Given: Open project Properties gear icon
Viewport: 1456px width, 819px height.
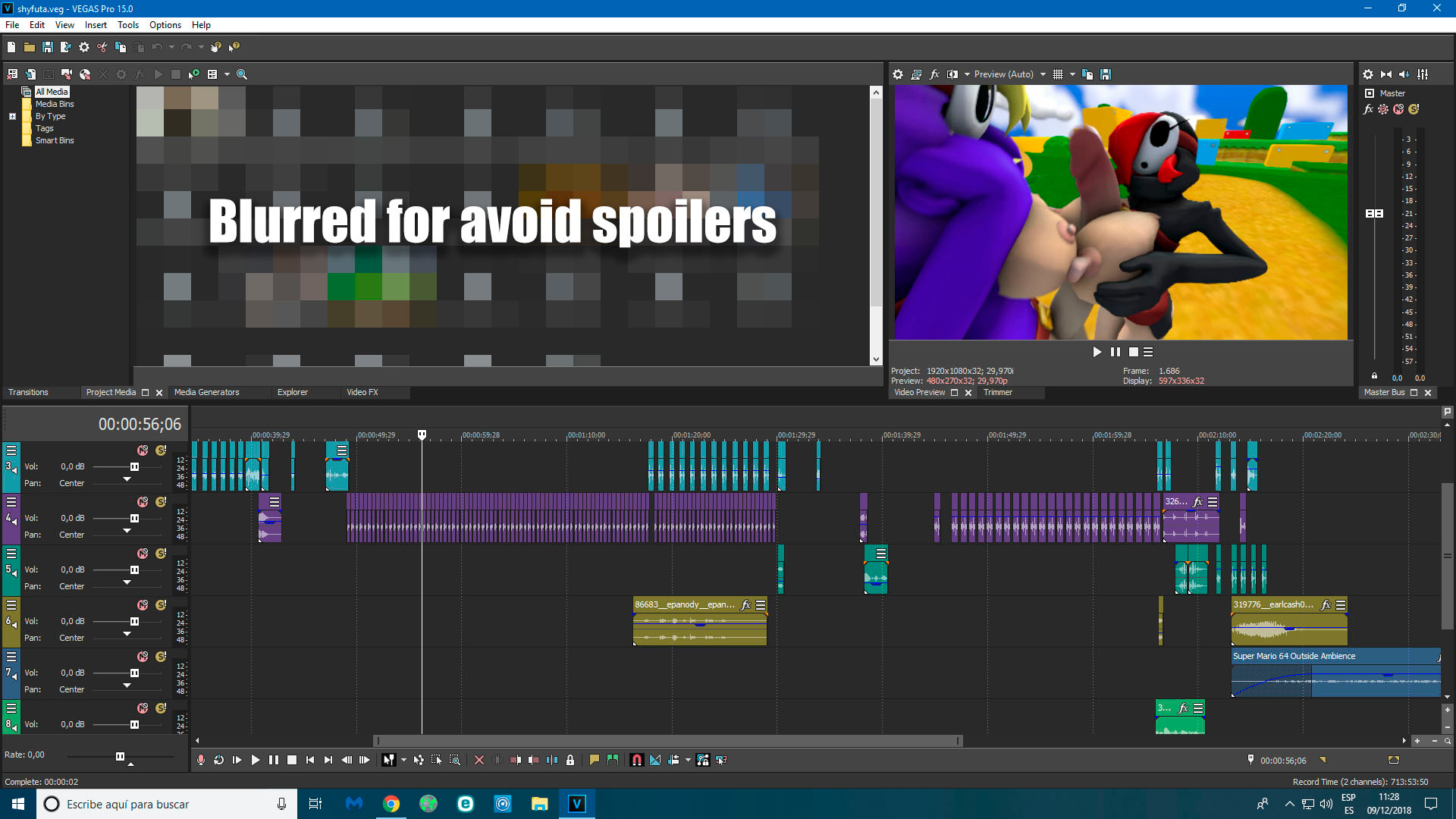Looking at the screenshot, I should coord(84,47).
